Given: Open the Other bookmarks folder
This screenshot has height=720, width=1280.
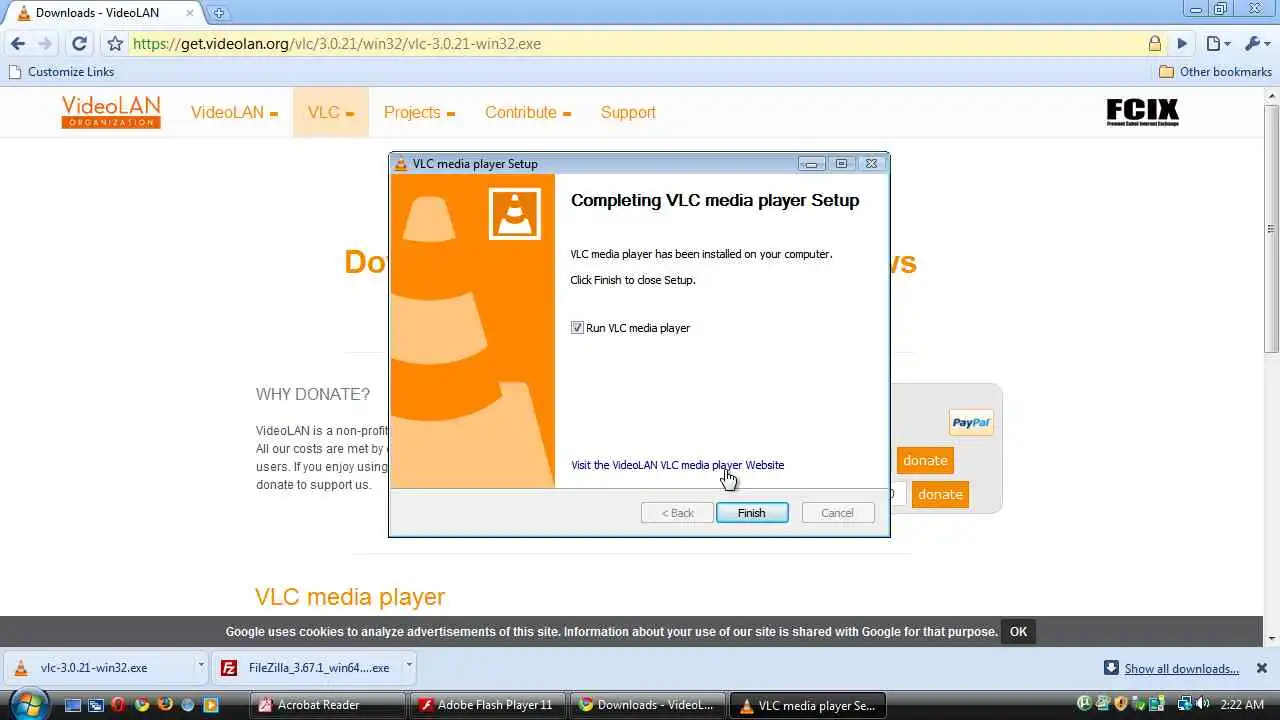Looking at the screenshot, I should coord(1215,72).
